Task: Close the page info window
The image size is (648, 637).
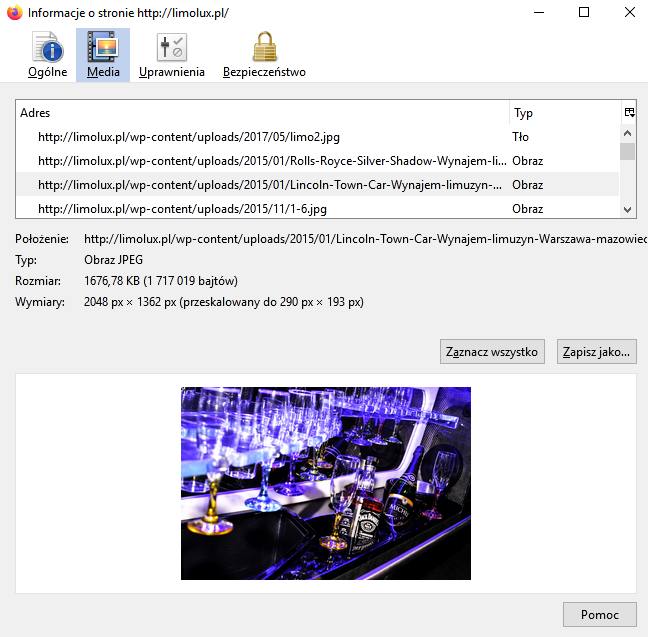Action: (x=629, y=12)
